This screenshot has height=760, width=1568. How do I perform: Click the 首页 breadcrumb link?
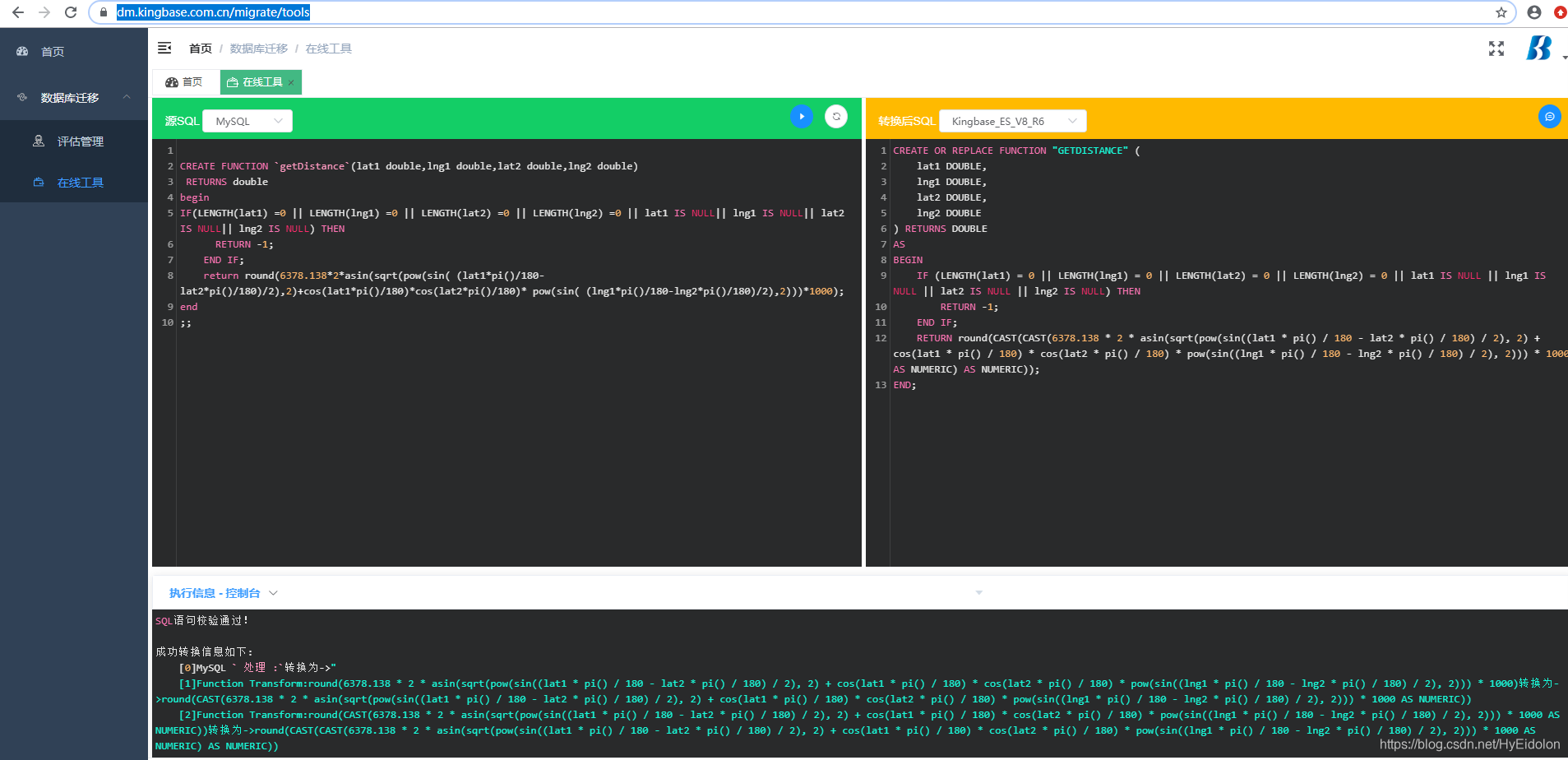click(x=201, y=49)
